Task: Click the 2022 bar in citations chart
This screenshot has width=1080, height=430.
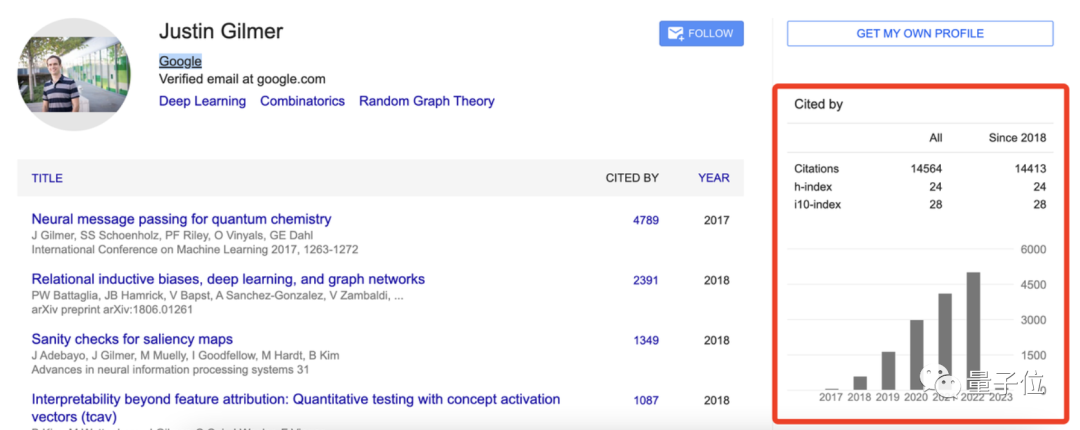Action: click(x=973, y=330)
